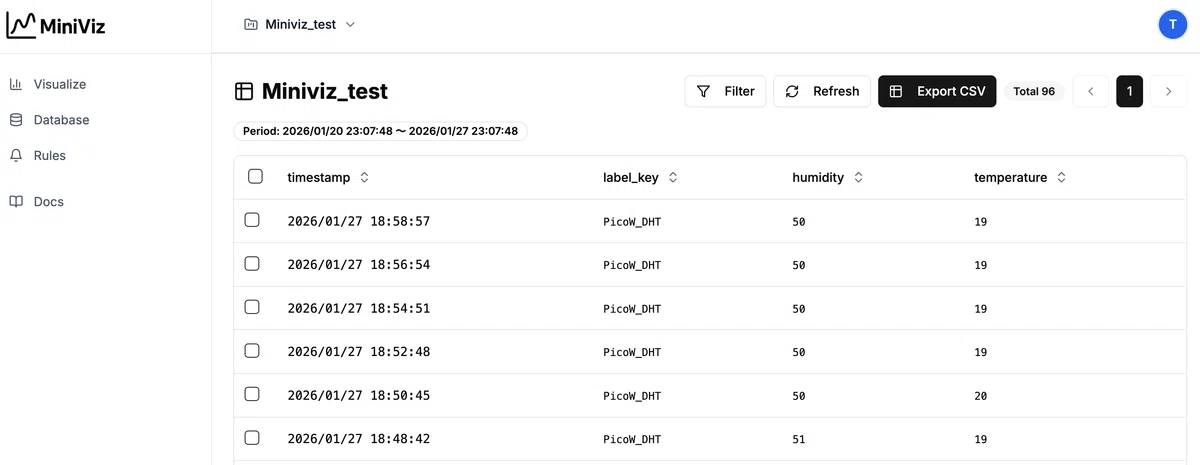Go to the Docs section
This screenshot has height=465, width=1200.
(x=48, y=202)
